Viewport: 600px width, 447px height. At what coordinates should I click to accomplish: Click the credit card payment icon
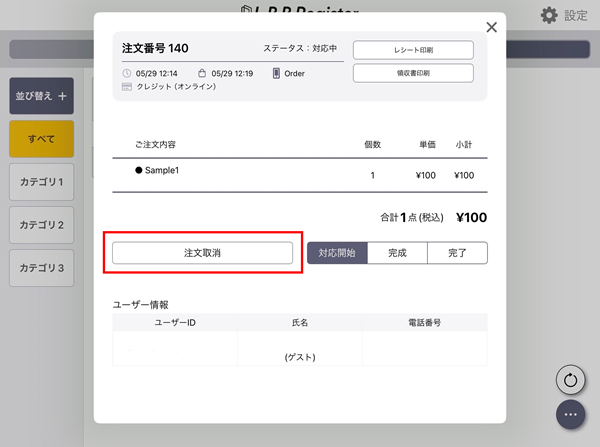[126, 87]
